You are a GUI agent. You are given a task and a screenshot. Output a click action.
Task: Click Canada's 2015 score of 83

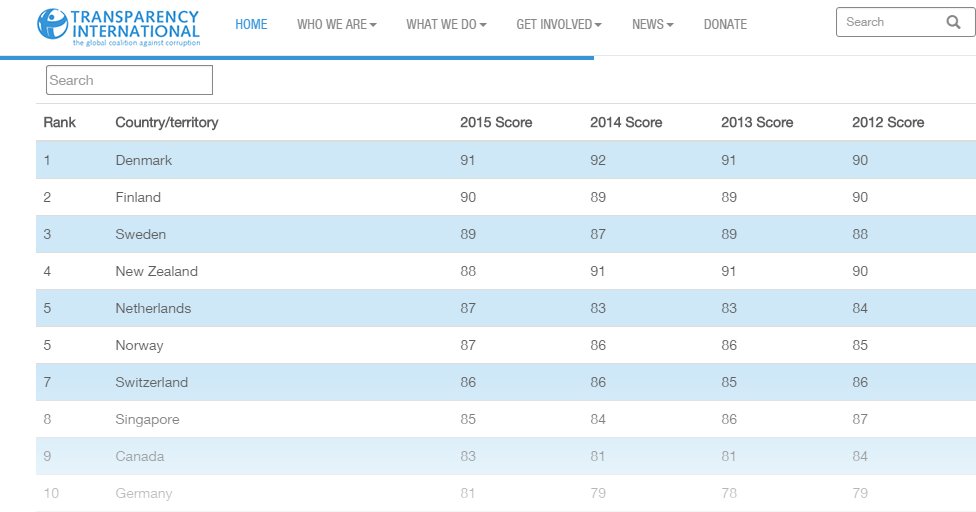coord(468,456)
